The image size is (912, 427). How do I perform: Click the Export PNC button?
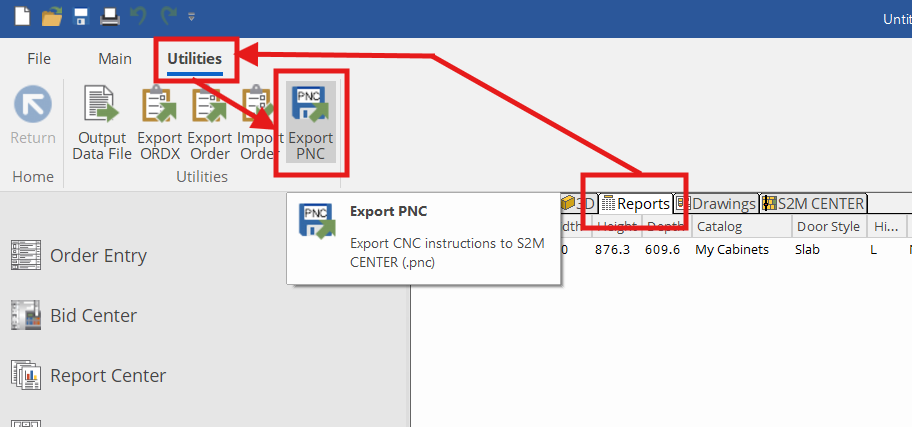(x=310, y=124)
